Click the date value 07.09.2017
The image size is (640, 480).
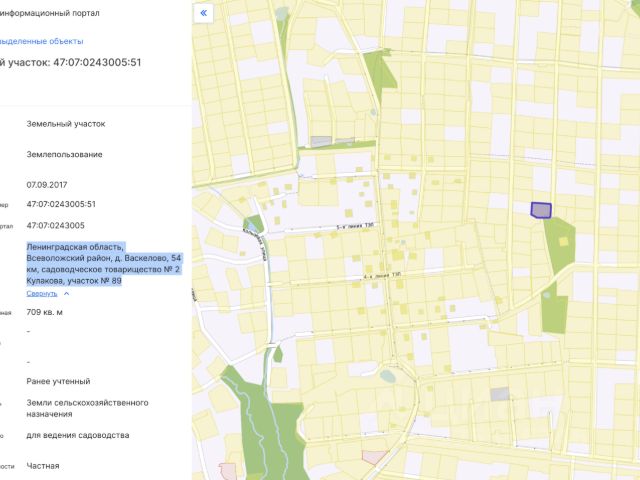47,185
